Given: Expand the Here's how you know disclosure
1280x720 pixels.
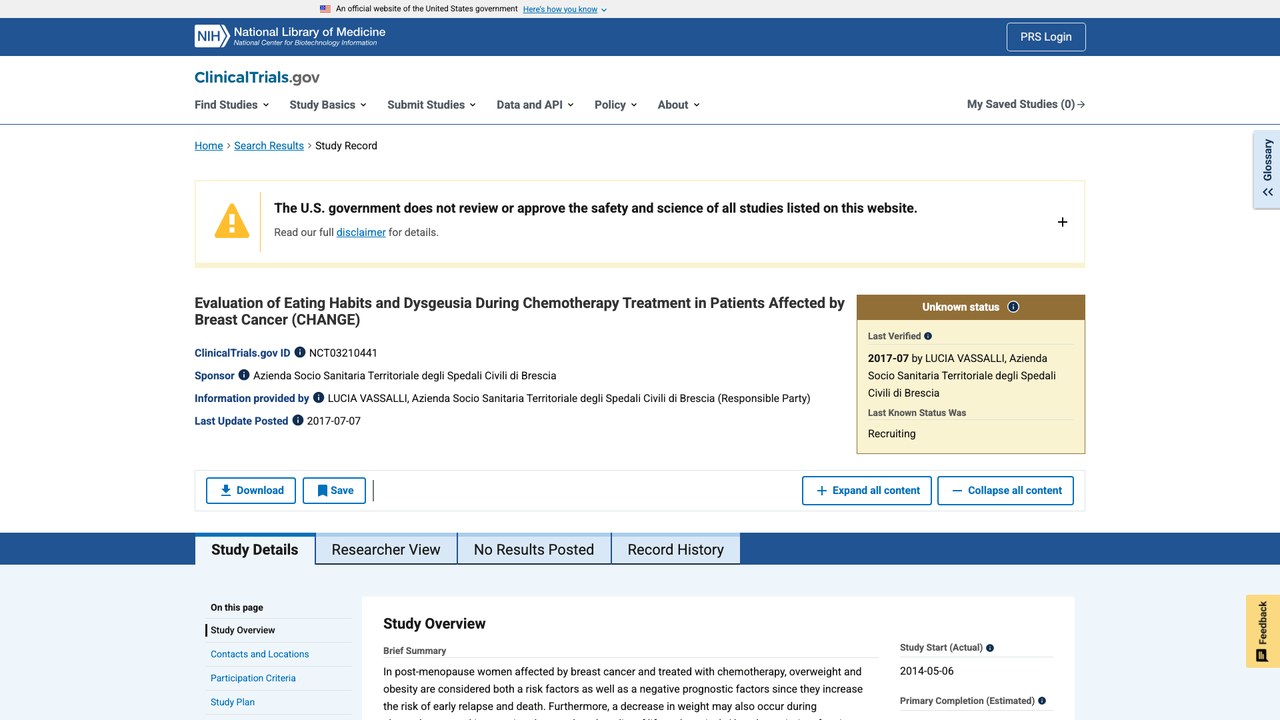Looking at the screenshot, I should (x=565, y=9).
